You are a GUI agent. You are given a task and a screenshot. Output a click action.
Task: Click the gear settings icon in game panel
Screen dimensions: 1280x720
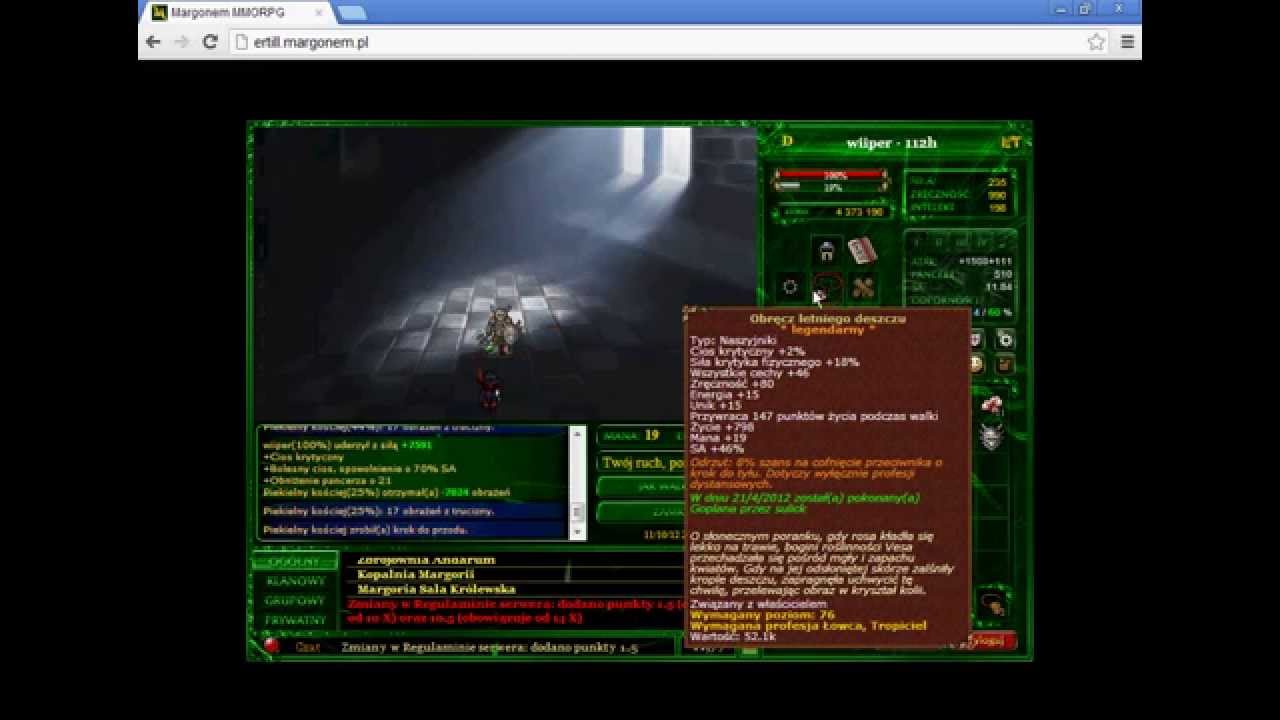1005,340
